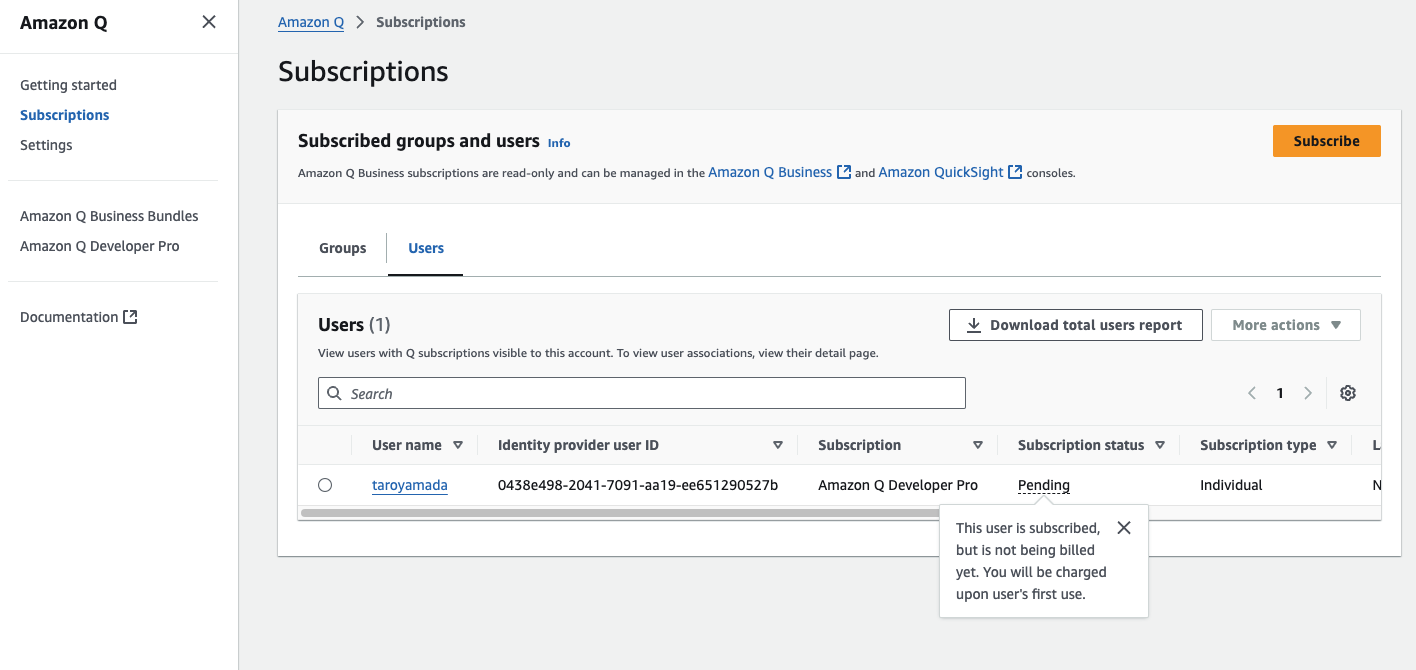Open the taroyamada user detail link
The height and width of the screenshot is (670, 1416).
tap(409, 485)
